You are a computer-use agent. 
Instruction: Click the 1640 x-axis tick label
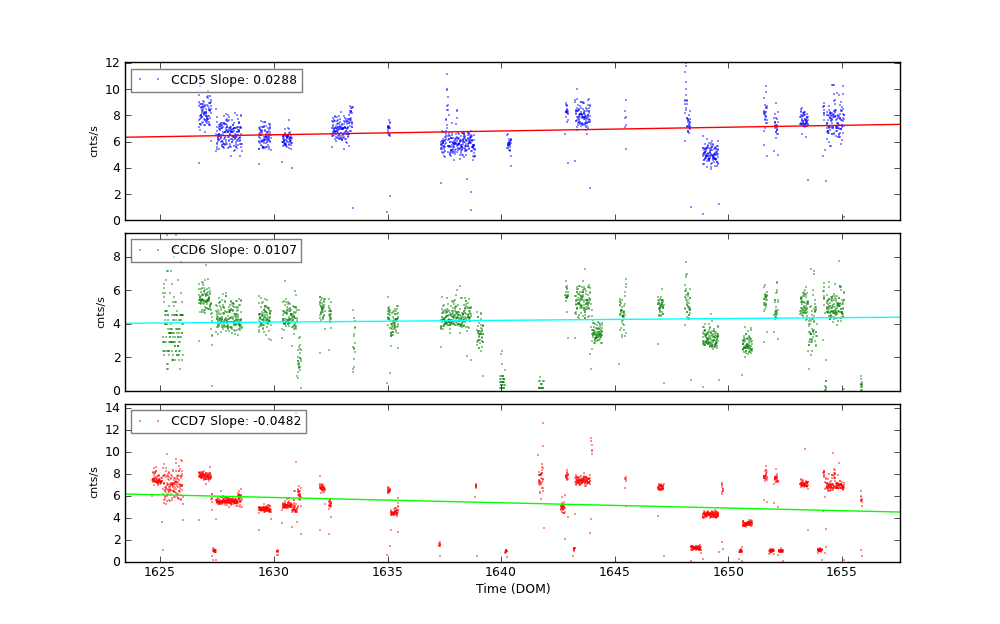click(x=500, y=572)
